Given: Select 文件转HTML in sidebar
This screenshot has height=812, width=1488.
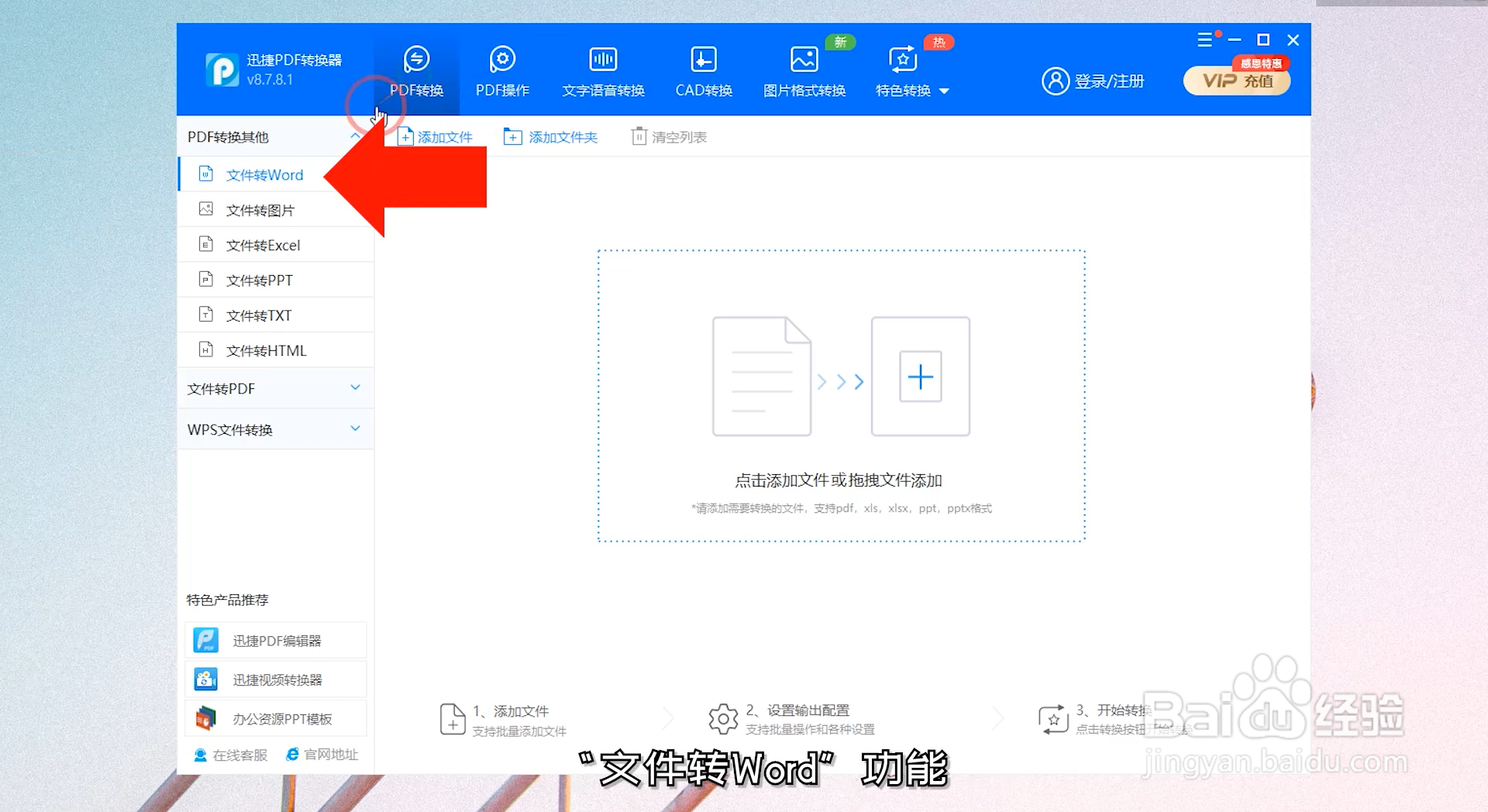Looking at the screenshot, I should (x=276, y=350).
